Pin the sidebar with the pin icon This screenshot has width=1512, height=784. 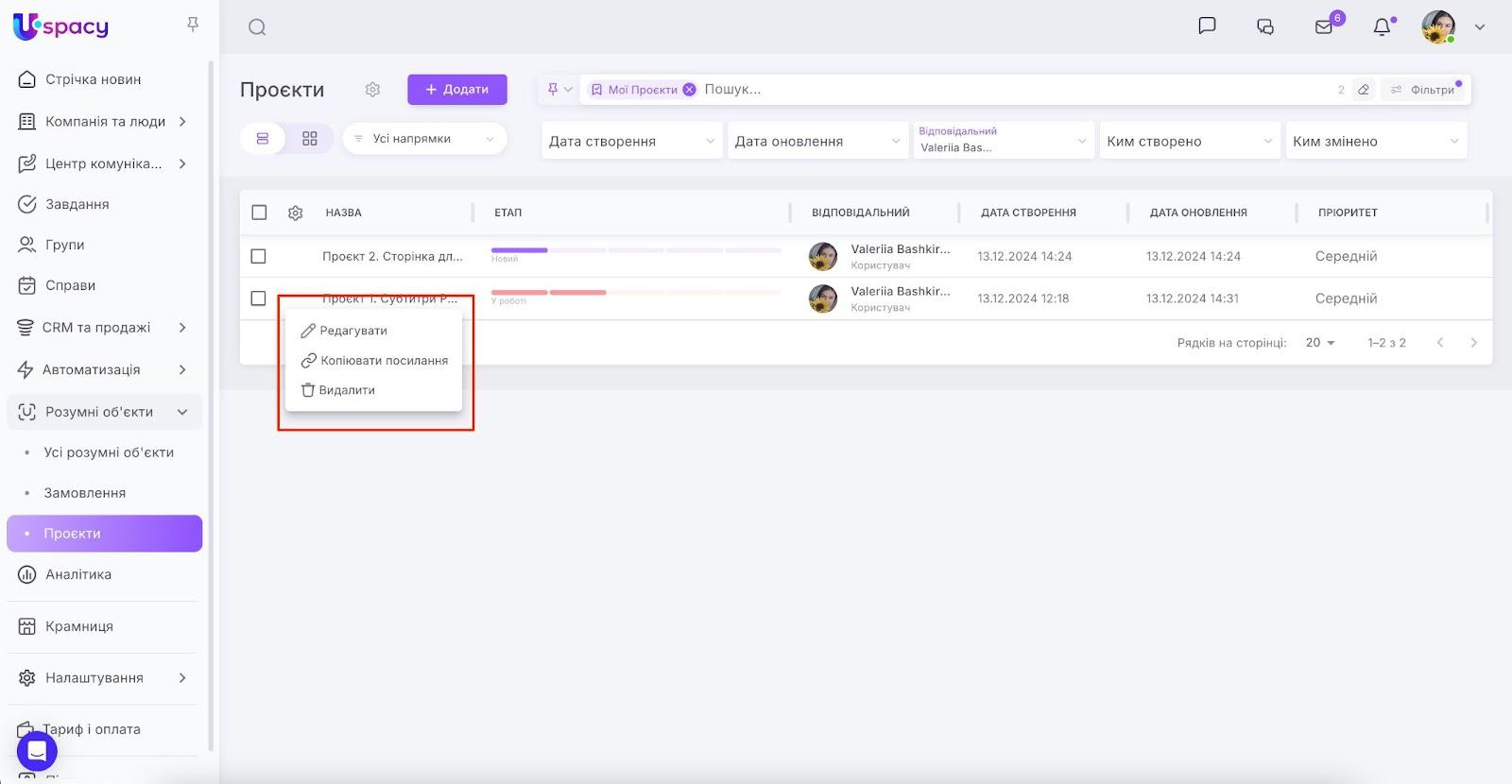193,25
